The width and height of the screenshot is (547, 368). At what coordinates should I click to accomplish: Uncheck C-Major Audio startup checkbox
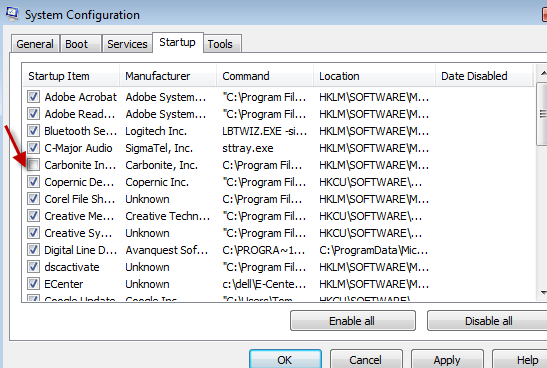33,148
